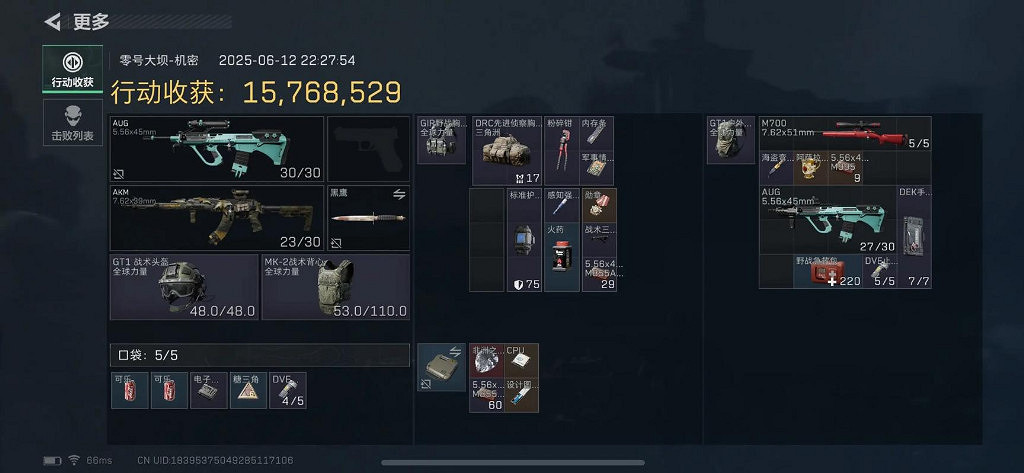Viewport: 1024px width, 473px height.
Task: Select the 黑鹰 knife item
Action: (x=368, y=218)
